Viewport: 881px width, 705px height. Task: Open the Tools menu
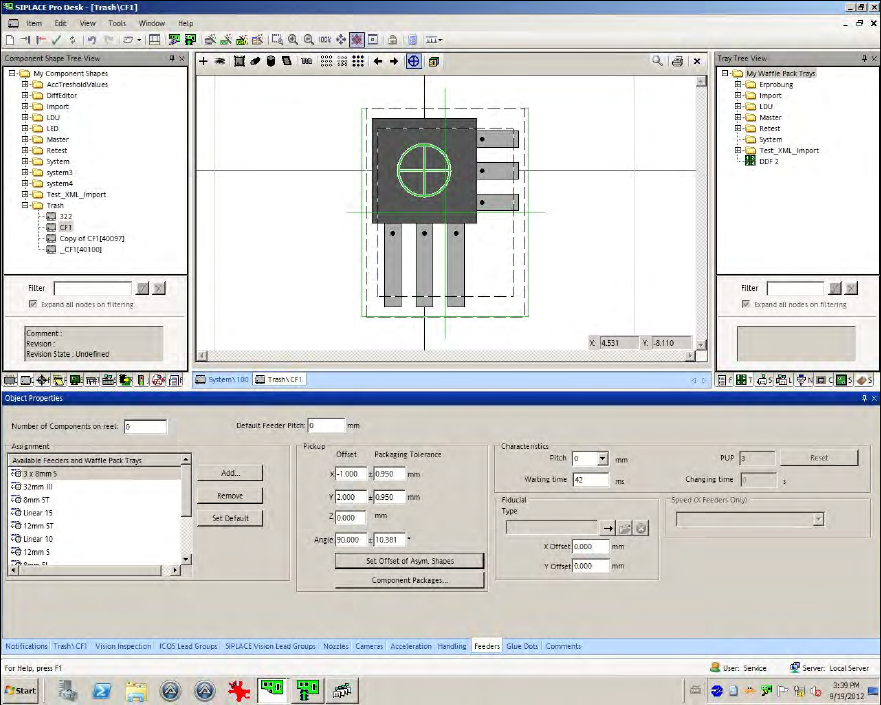(117, 22)
